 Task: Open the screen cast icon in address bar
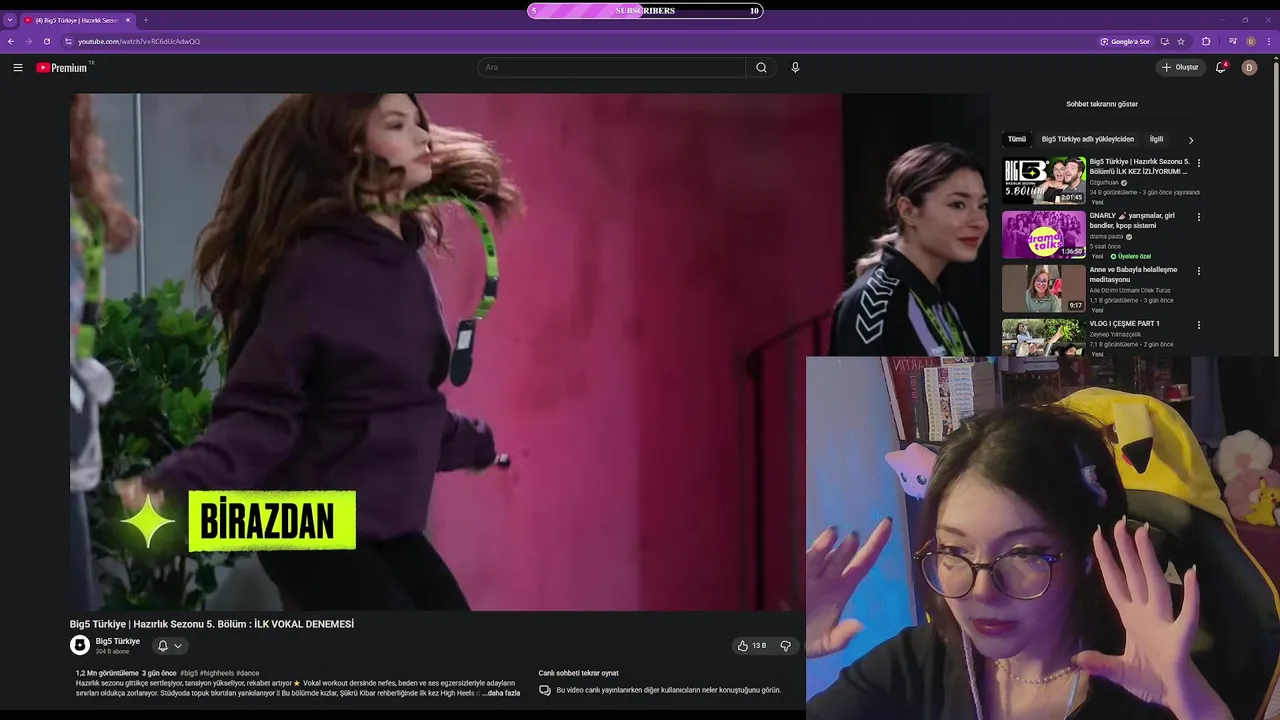coord(1164,41)
